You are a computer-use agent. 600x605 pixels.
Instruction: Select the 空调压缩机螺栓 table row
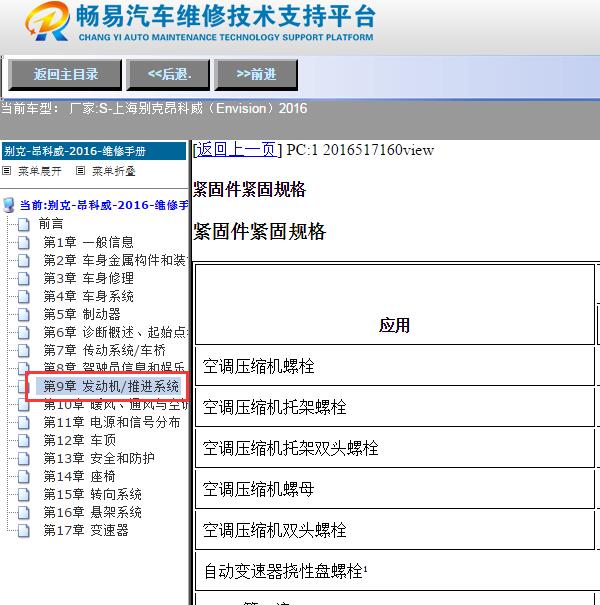click(x=395, y=366)
